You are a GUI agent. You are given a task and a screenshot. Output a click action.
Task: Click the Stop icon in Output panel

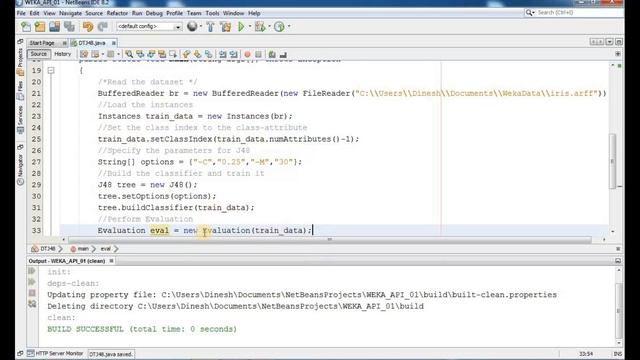(x=32, y=293)
